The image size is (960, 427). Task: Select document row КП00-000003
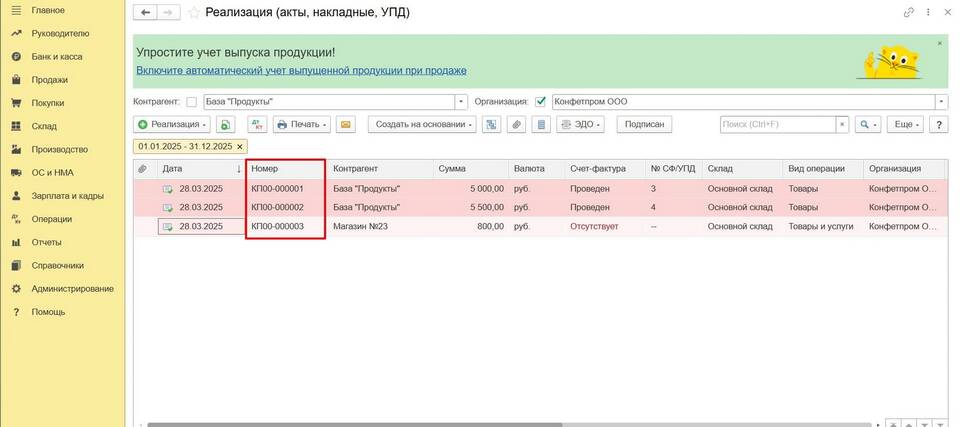(285, 227)
